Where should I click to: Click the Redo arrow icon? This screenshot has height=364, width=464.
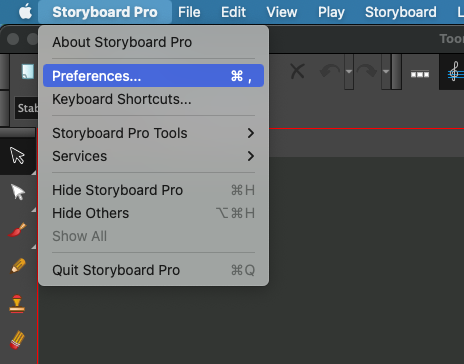click(367, 71)
